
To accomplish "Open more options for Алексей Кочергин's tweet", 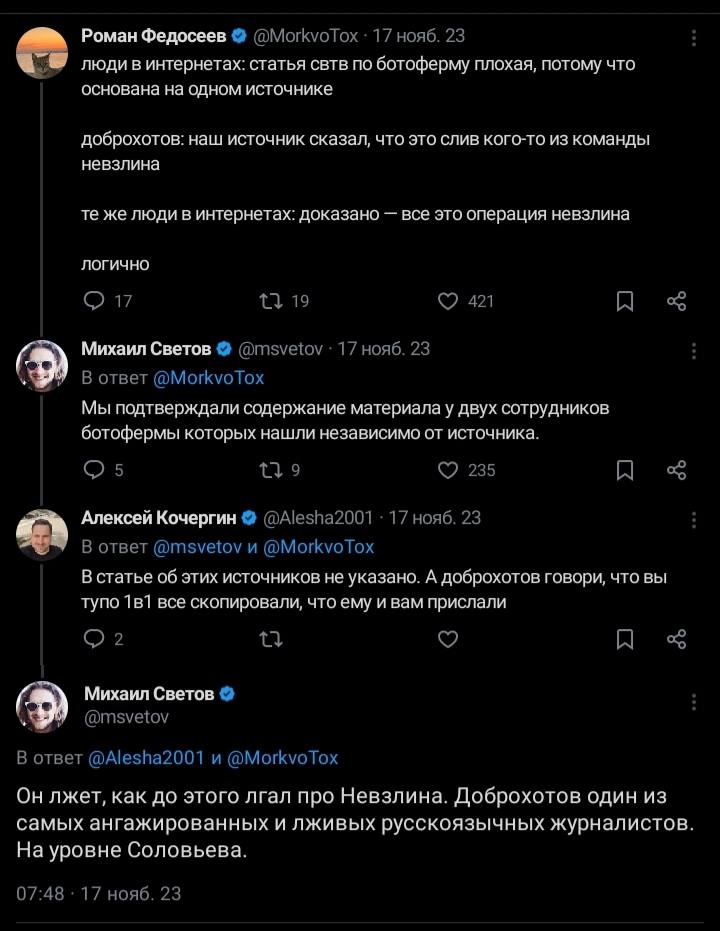I will (x=694, y=520).
